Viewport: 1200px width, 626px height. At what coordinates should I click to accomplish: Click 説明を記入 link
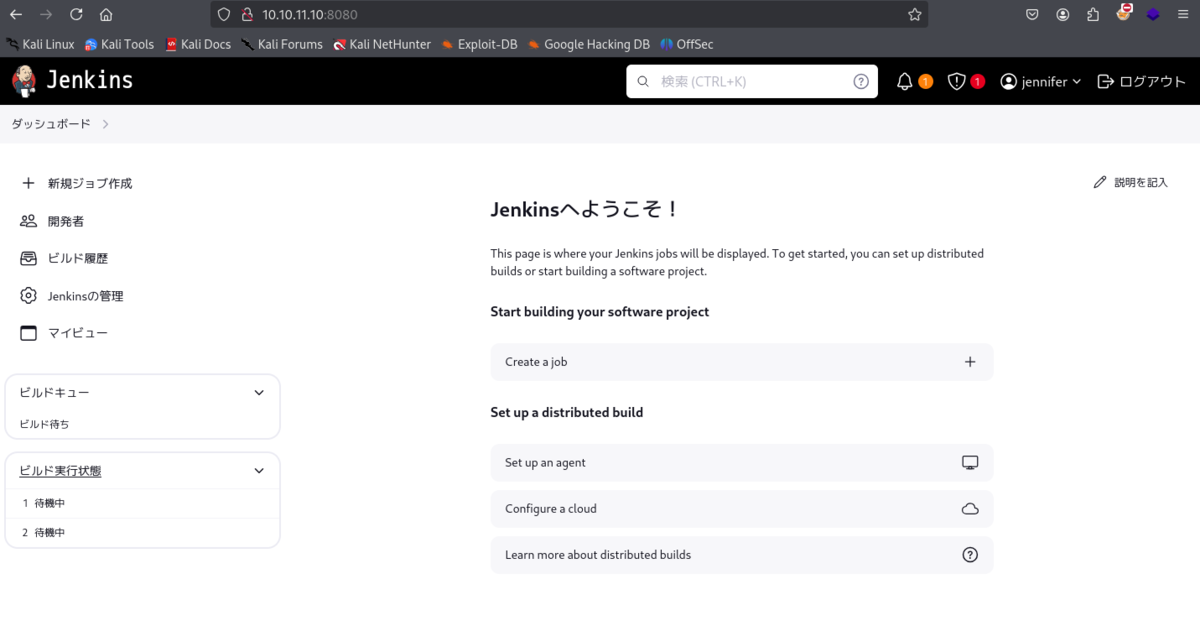(1141, 182)
